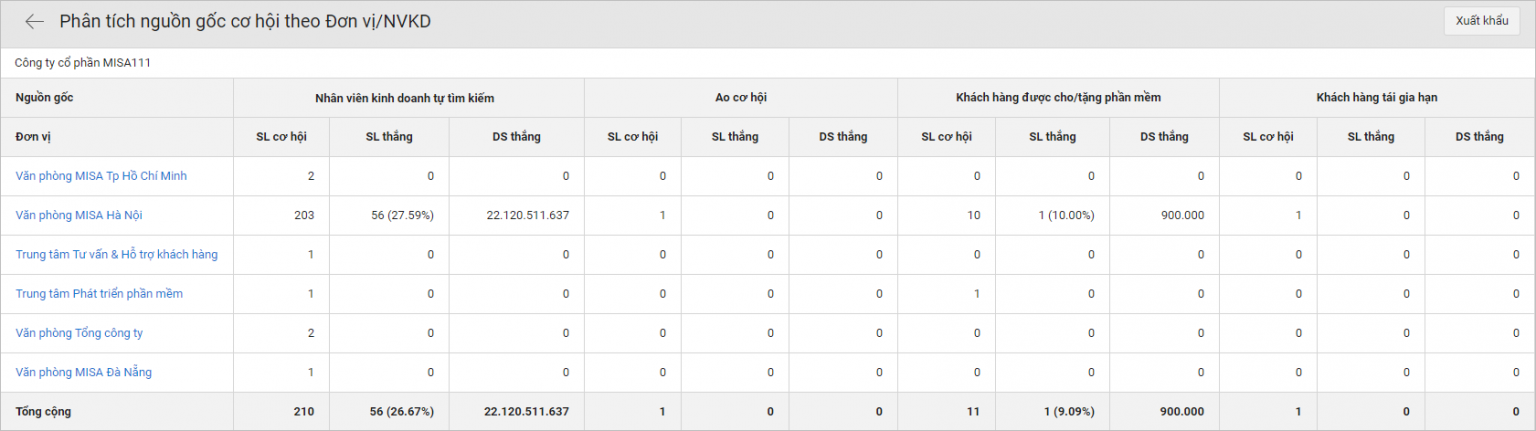This screenshot has height=431, width=1536.
Task: Select the Nguồn gốc column header
Action: (44, 98)
